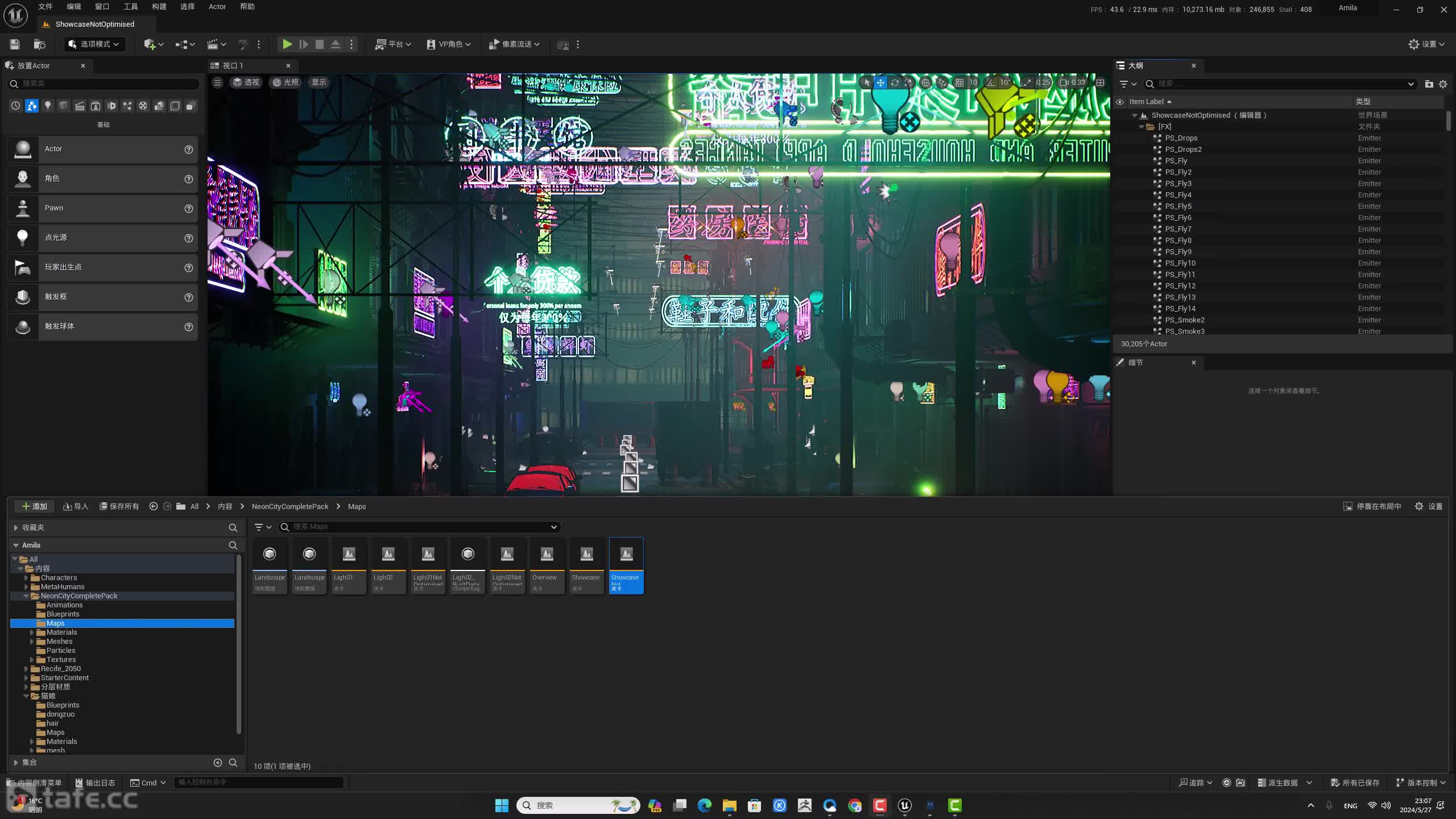Activate the Select objects arrow tool in viewport
The image size is (1456, 819).
coord(867,82)
